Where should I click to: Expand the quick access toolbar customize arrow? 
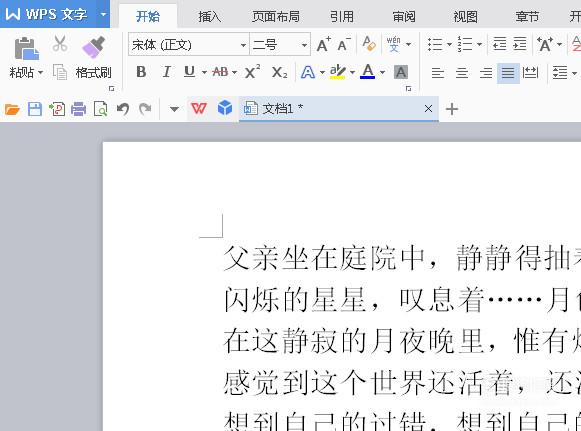coord(174,109)
